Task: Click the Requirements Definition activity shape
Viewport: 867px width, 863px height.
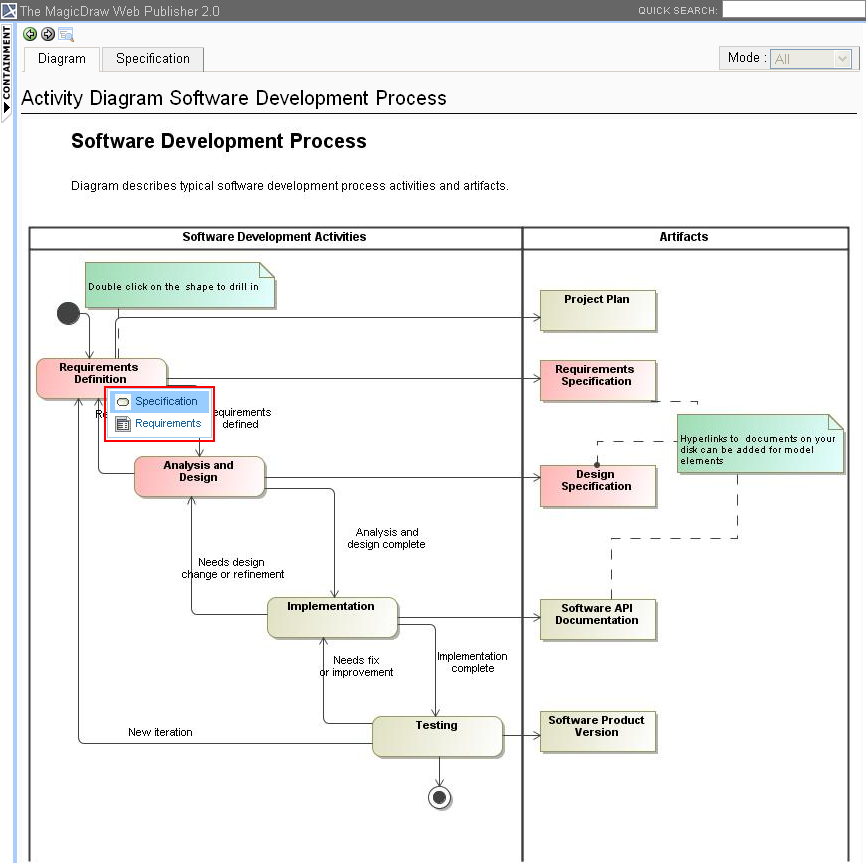Action: click(100, 374)
